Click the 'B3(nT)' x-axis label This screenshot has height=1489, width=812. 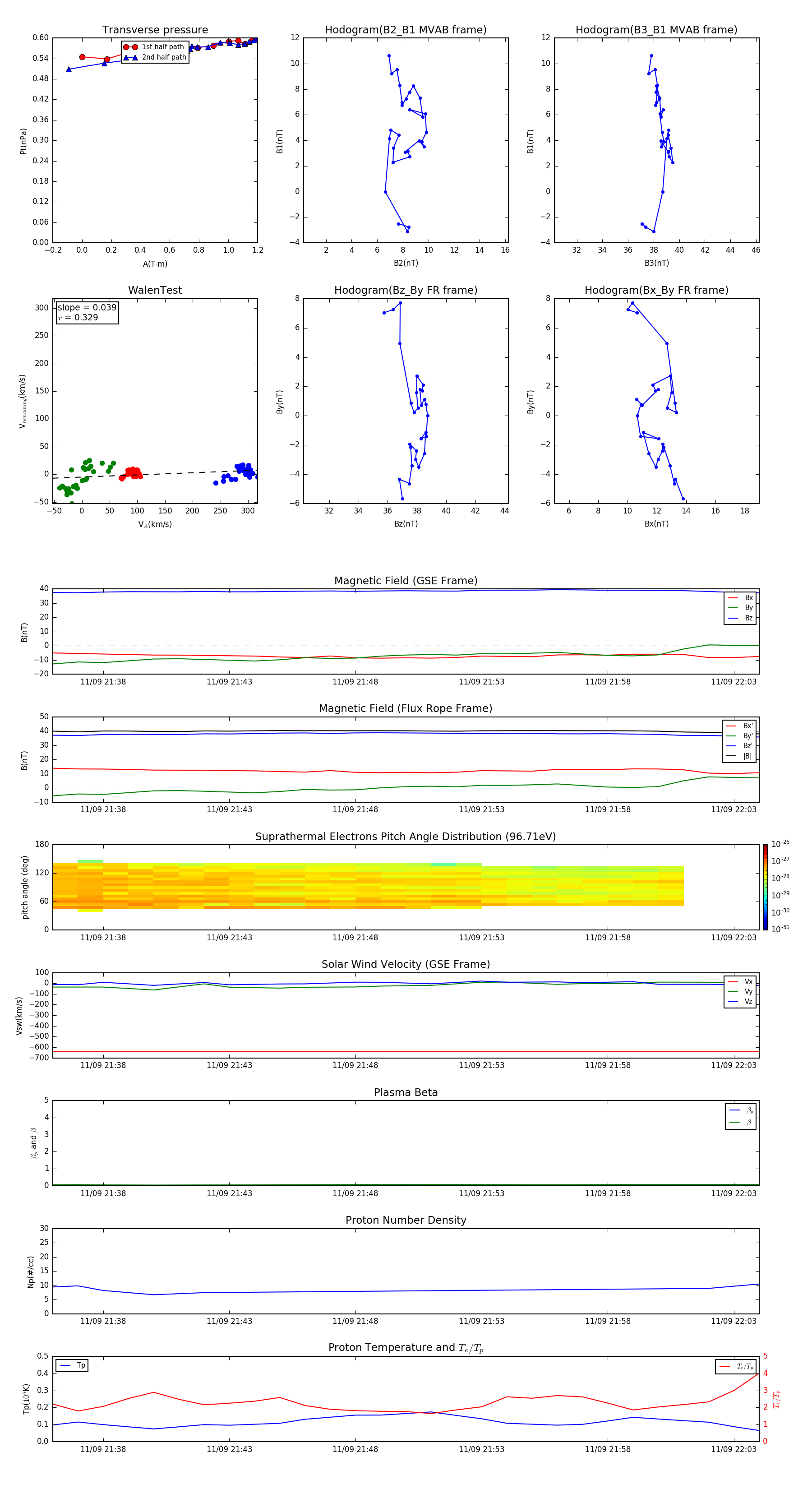(656, 263)
